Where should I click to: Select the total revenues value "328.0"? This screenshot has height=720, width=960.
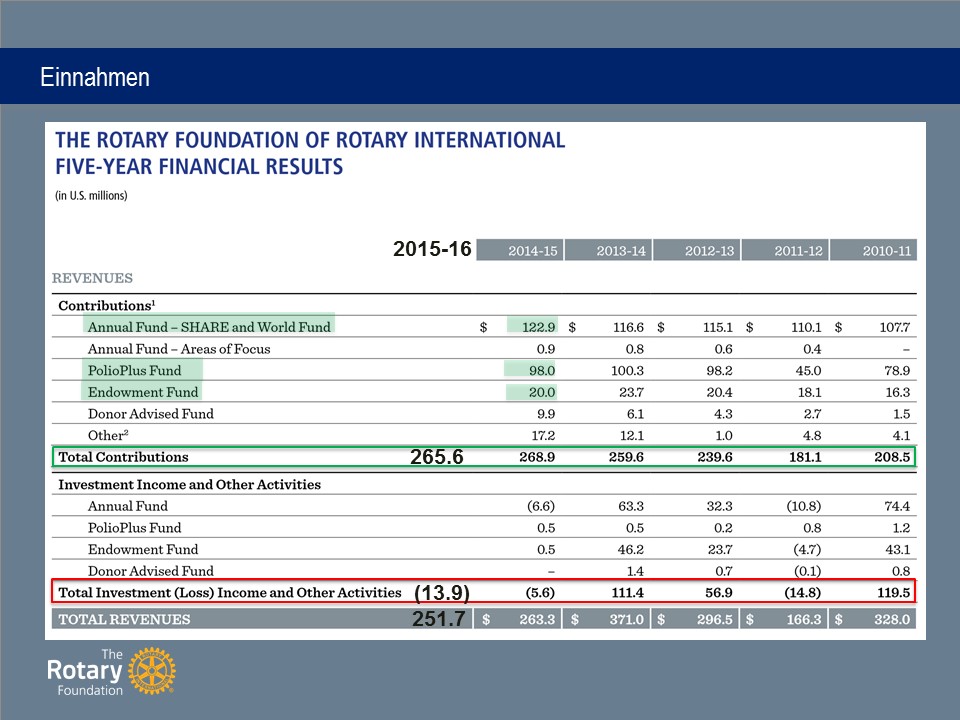coord(892,619)
